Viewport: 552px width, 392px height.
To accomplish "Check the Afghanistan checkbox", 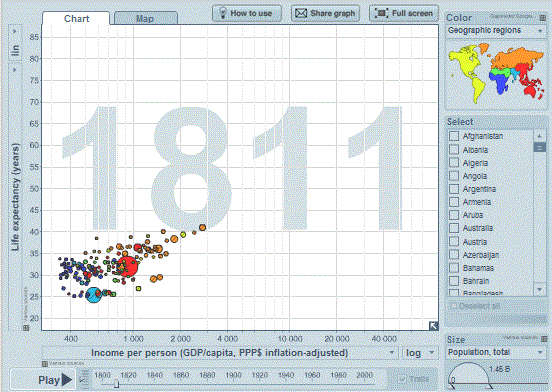I will tap(454, 136).
